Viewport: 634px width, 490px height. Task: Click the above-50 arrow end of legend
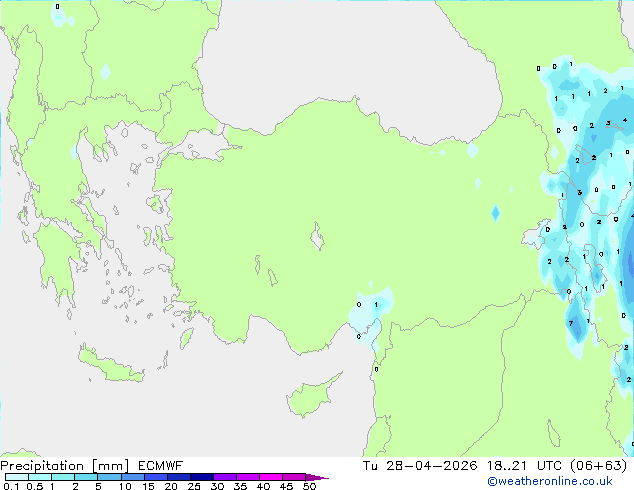(x=317, y=477)
